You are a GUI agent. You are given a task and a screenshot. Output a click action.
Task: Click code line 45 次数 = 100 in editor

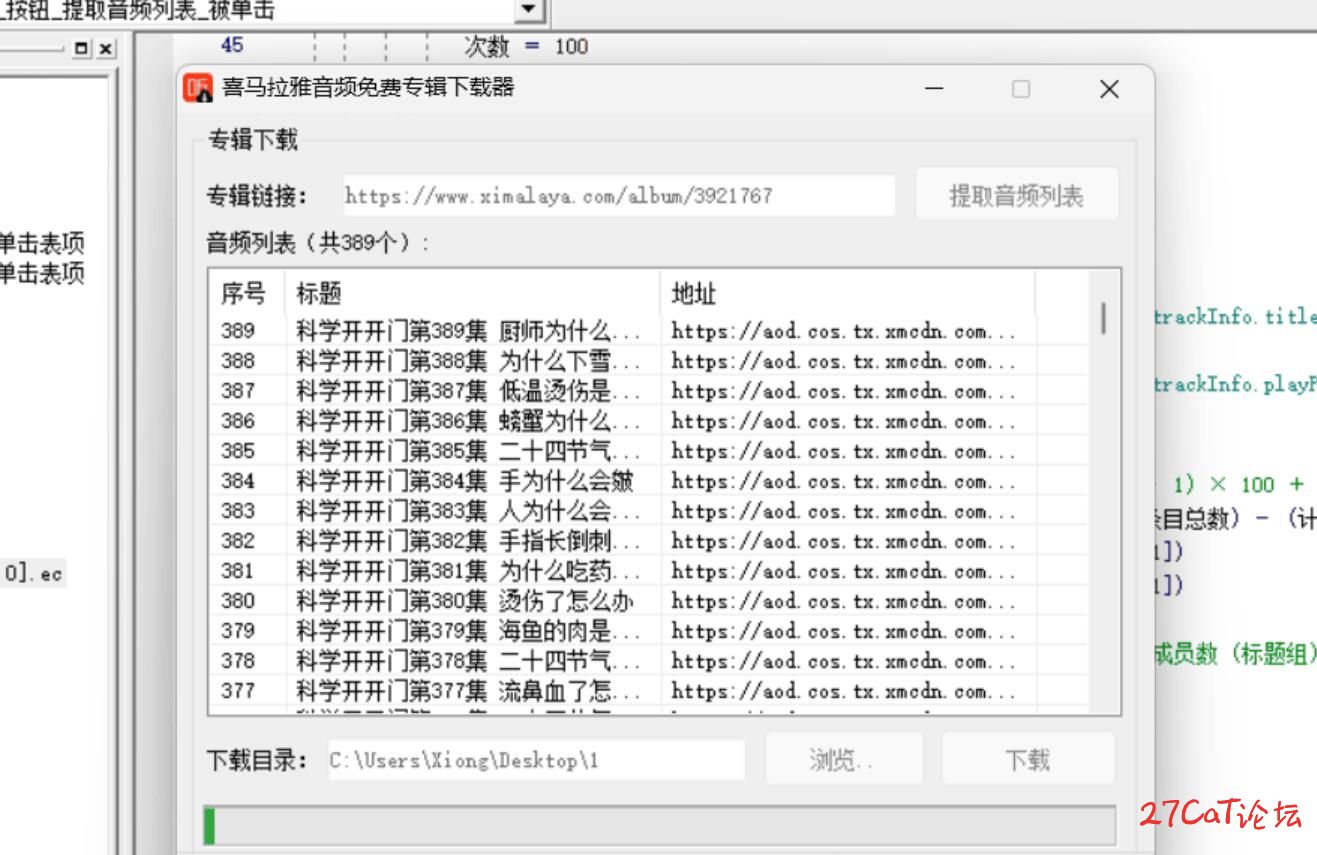526,46
